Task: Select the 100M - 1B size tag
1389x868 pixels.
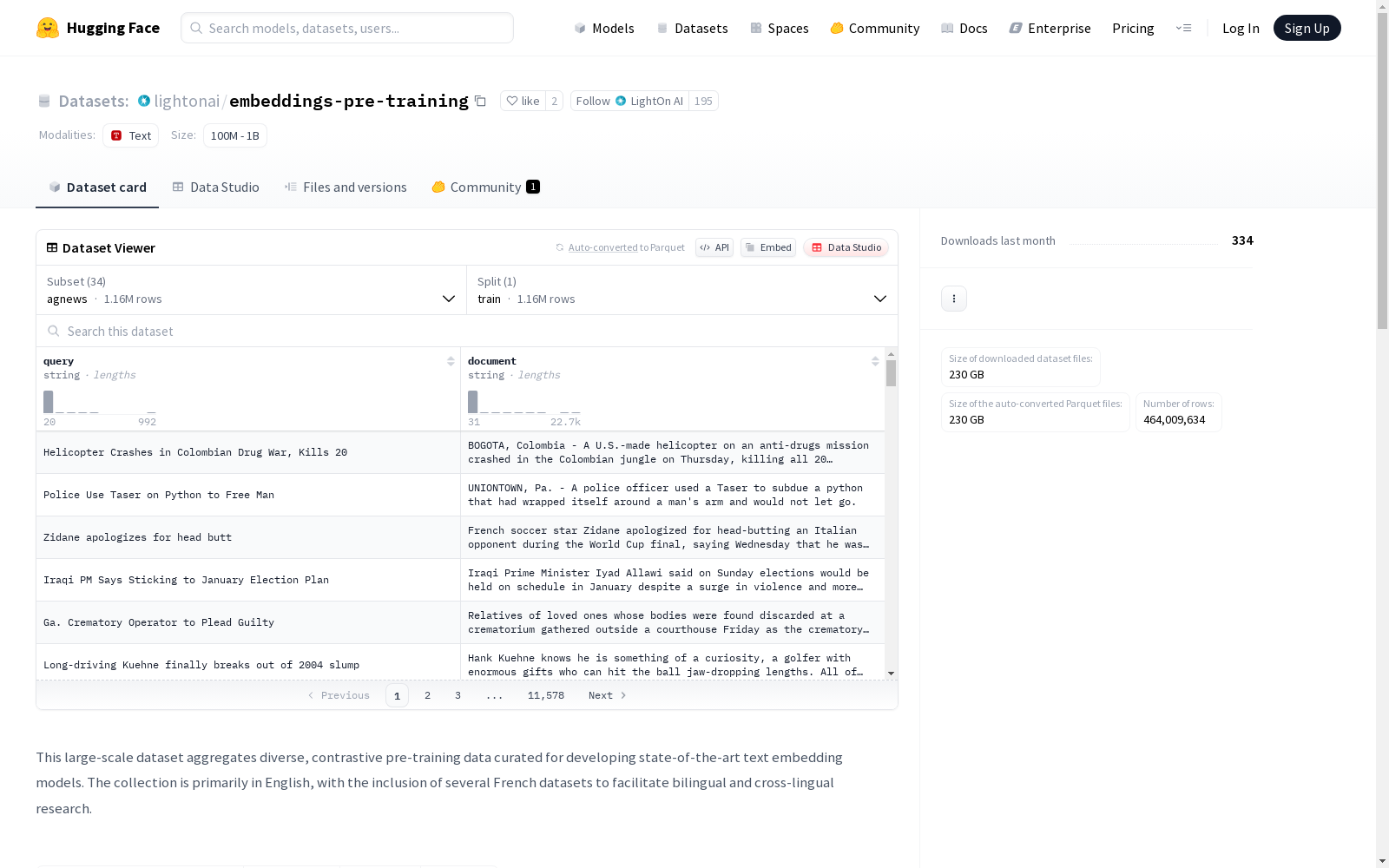Action: (x=235, y=135)
